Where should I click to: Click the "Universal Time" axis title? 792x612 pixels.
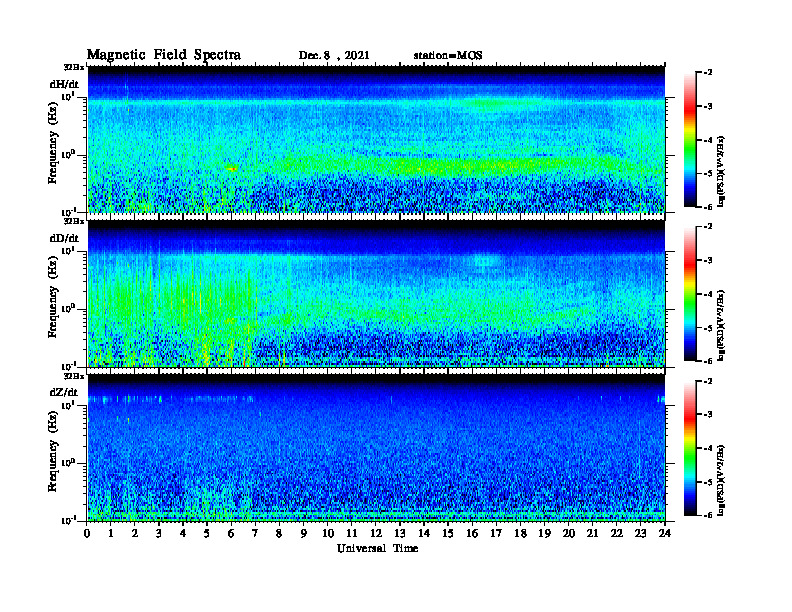coord(377,548)
